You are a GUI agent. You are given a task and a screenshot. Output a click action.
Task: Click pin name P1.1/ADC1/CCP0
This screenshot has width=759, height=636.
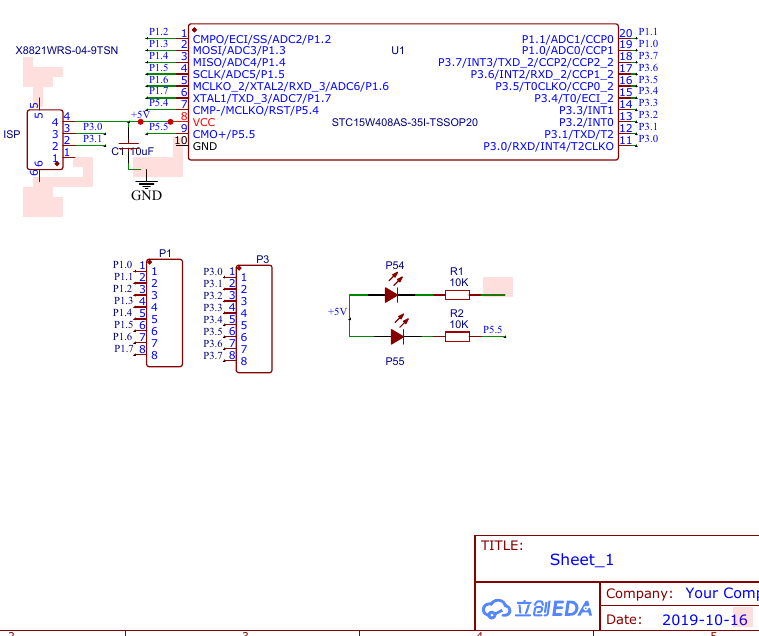tap(567, 39)
